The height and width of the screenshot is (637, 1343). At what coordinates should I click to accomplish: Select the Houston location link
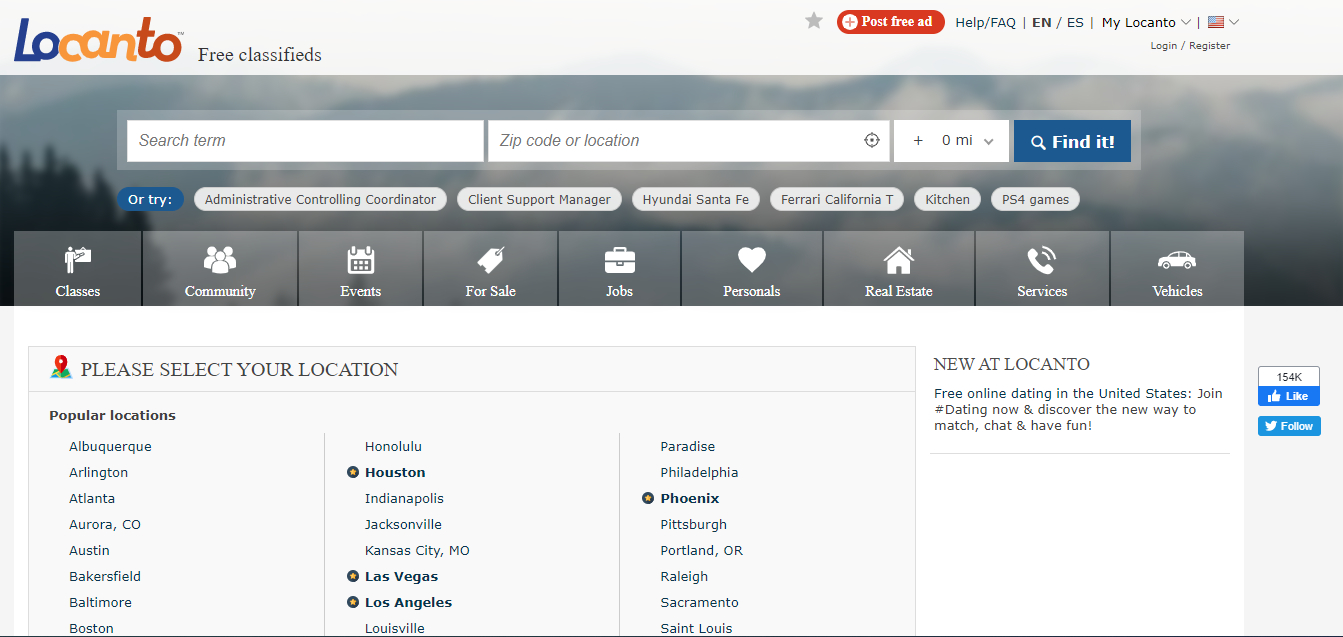tap(395, 472)
